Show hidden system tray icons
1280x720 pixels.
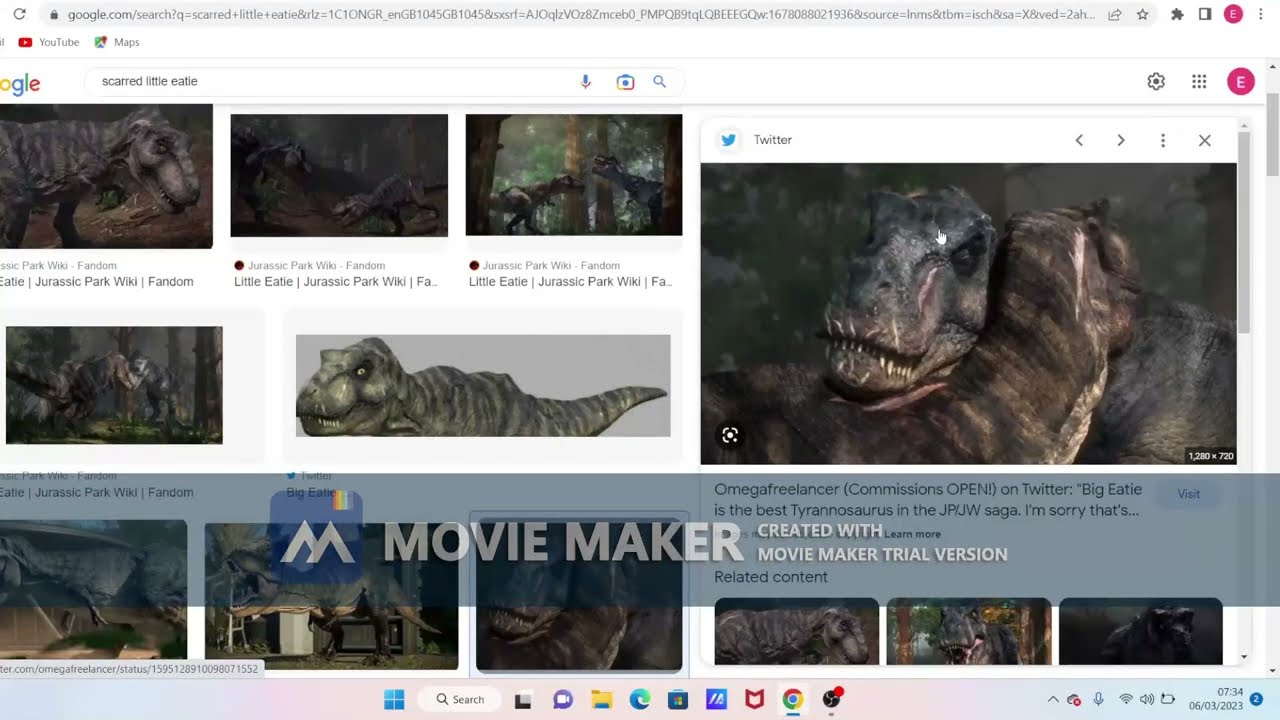(1052, 699)
